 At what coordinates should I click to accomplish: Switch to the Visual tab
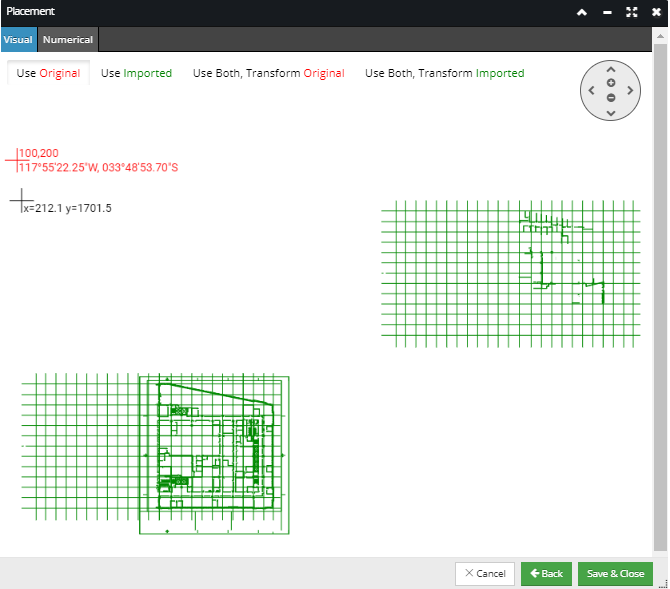point(18,39)
